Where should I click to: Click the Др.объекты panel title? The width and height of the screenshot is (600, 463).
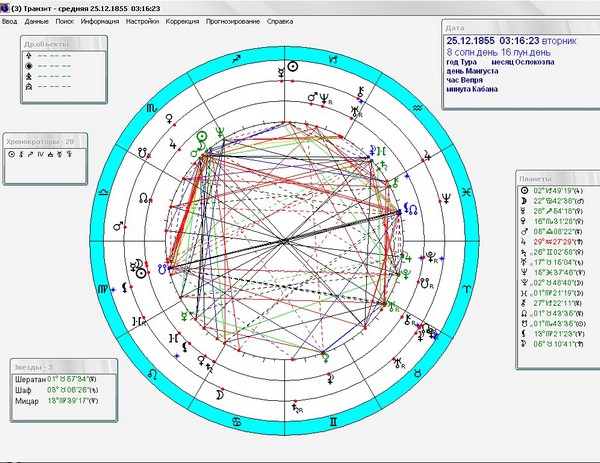point(47,44)
